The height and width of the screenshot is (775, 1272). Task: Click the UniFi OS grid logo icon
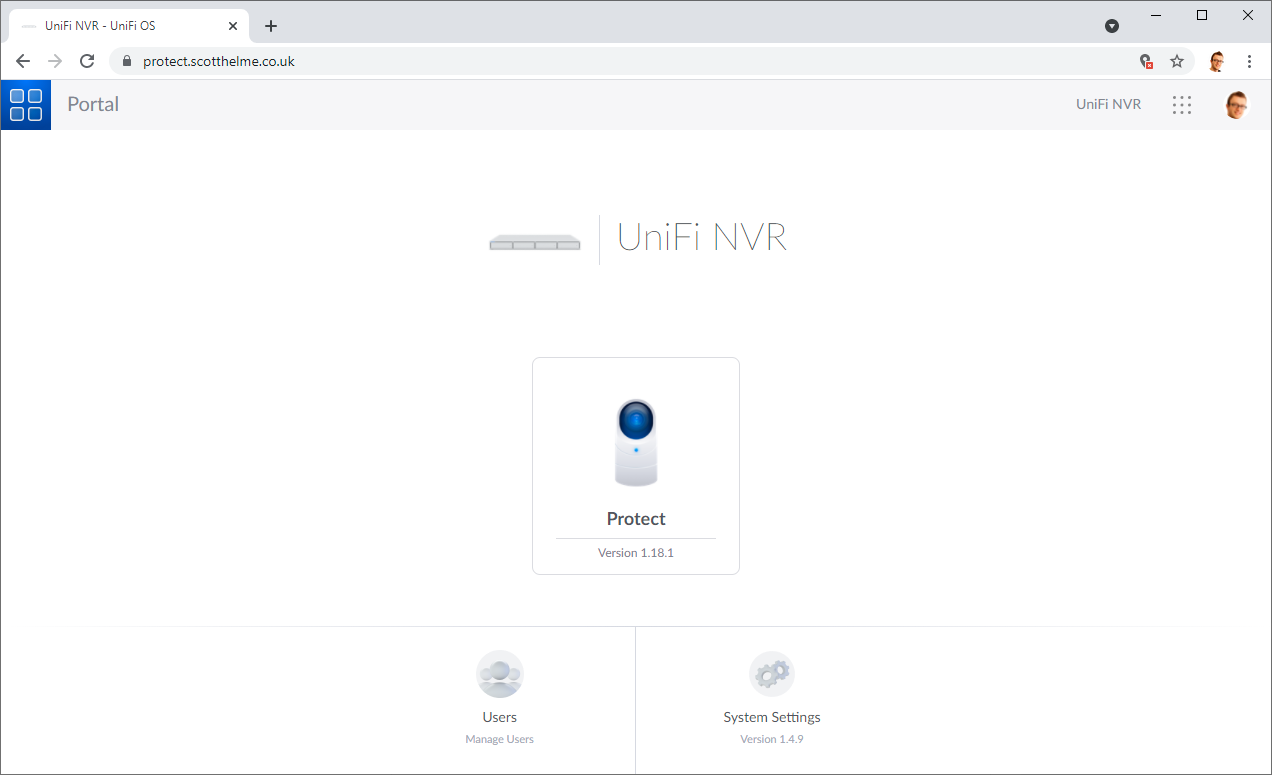coord(26,105)
